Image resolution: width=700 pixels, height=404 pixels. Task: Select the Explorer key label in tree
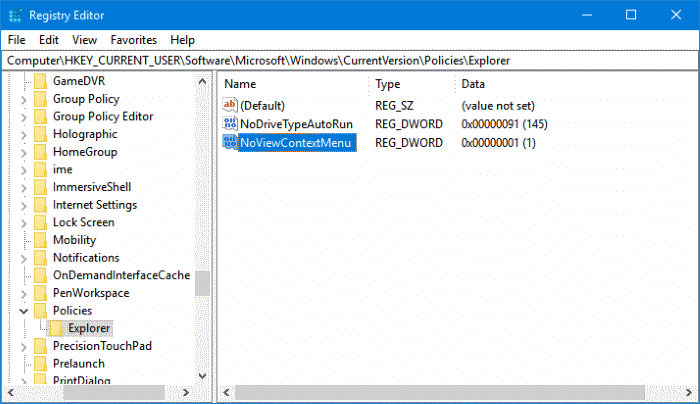(89, 328)
